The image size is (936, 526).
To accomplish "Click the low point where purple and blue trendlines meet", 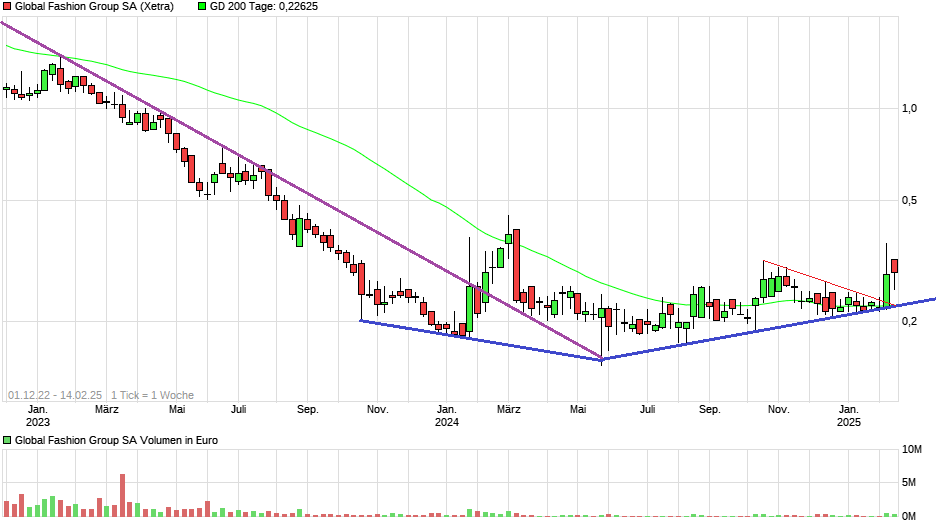I will coord(602,359).
